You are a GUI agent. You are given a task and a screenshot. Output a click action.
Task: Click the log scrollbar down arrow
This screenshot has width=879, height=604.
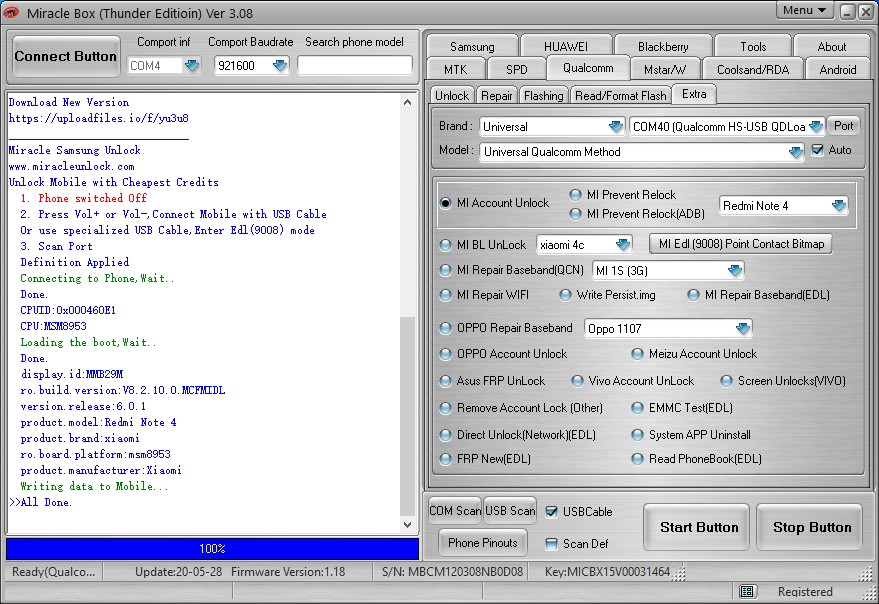[408, 525]
